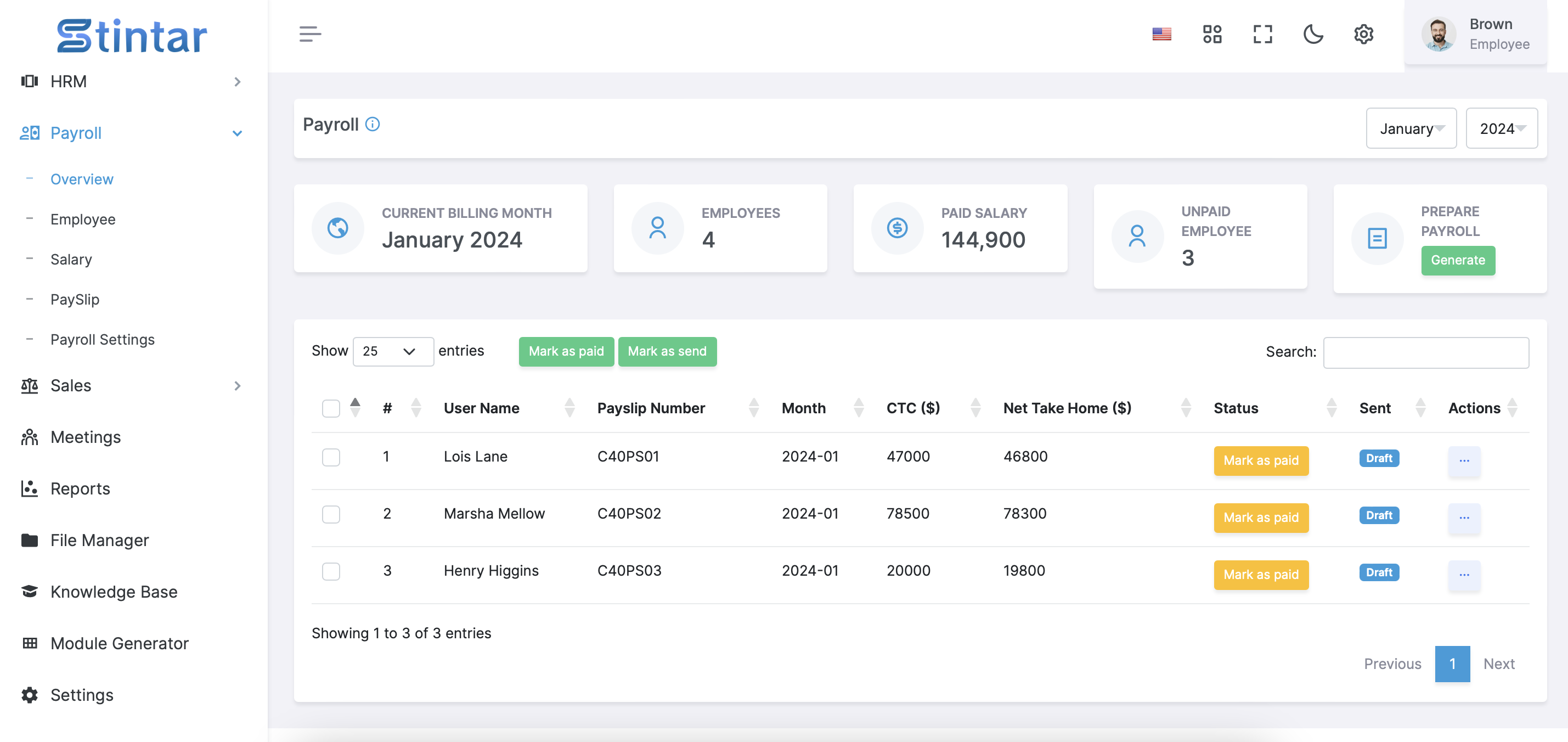Toggle the select-all checkbox in table header
The height and width of the screenshot is (742, 1568).
331,407
